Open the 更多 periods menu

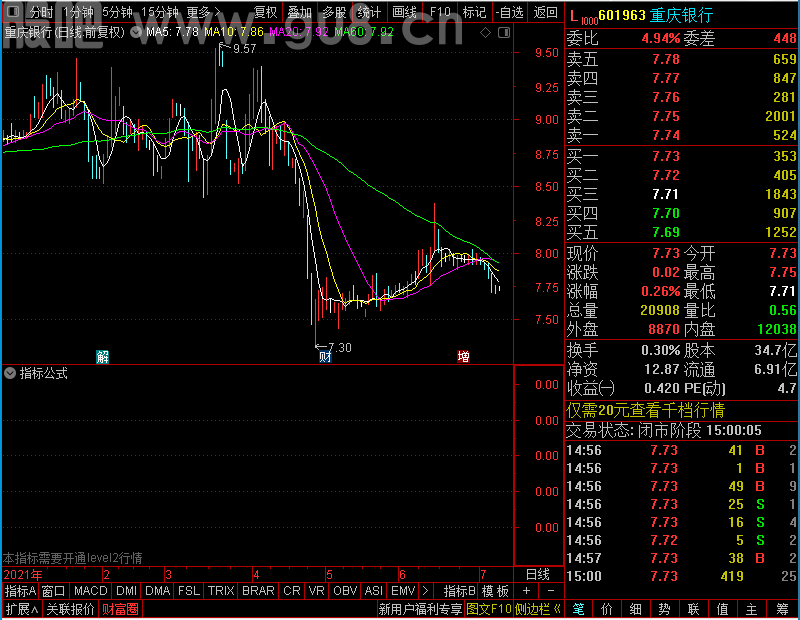[x=204, y=12]
